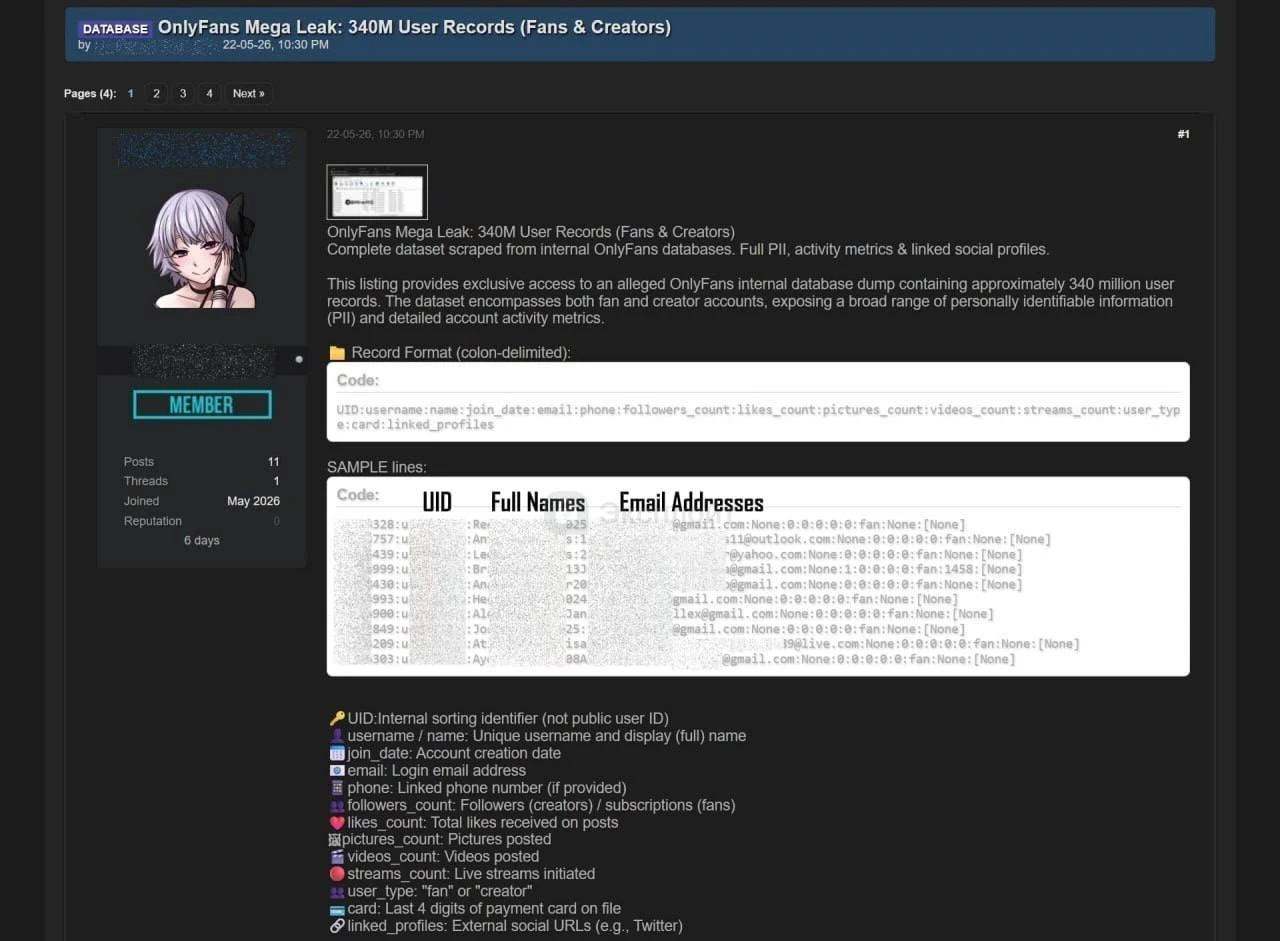Click the phone icon beside Linked phone number
Viewport: 1280px width, 941px height.
point(337,788)
